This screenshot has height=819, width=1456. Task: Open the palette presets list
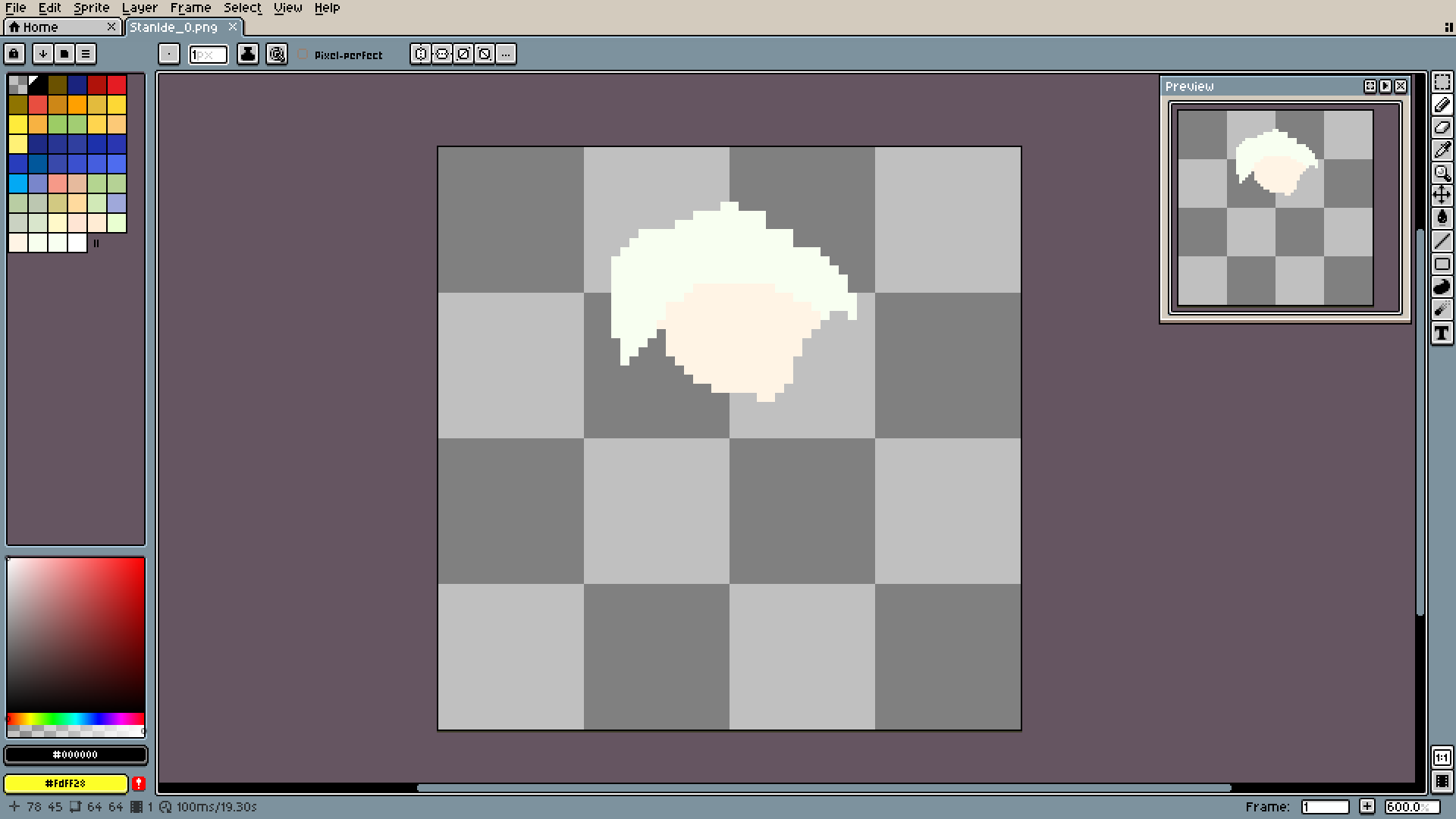tap(64, 54)
